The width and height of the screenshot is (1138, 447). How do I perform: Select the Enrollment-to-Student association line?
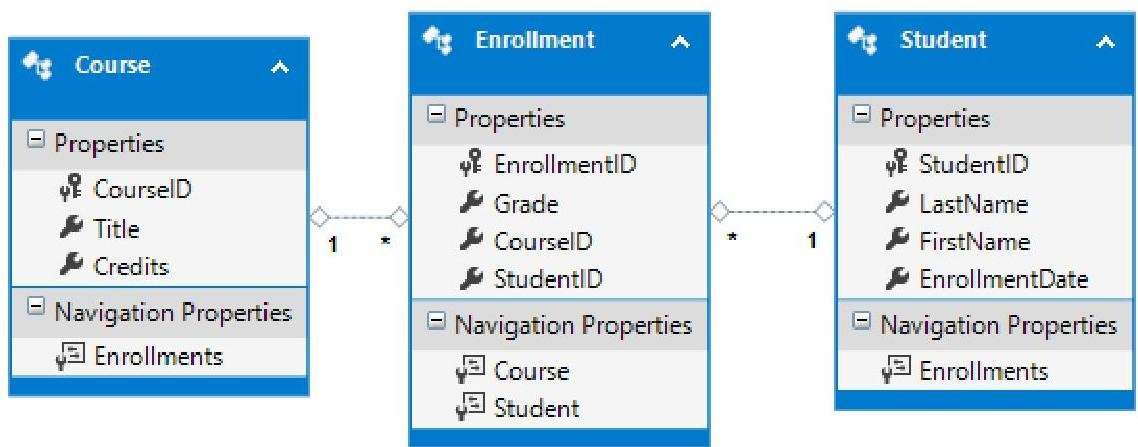pos(771,211)
